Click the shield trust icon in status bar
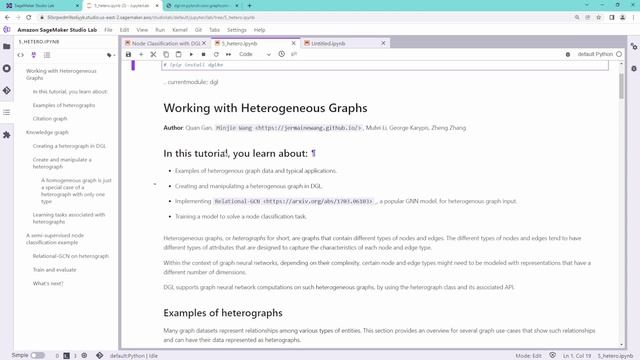The width and height of the screenshot is (640, 360). [x=552, y=356]
